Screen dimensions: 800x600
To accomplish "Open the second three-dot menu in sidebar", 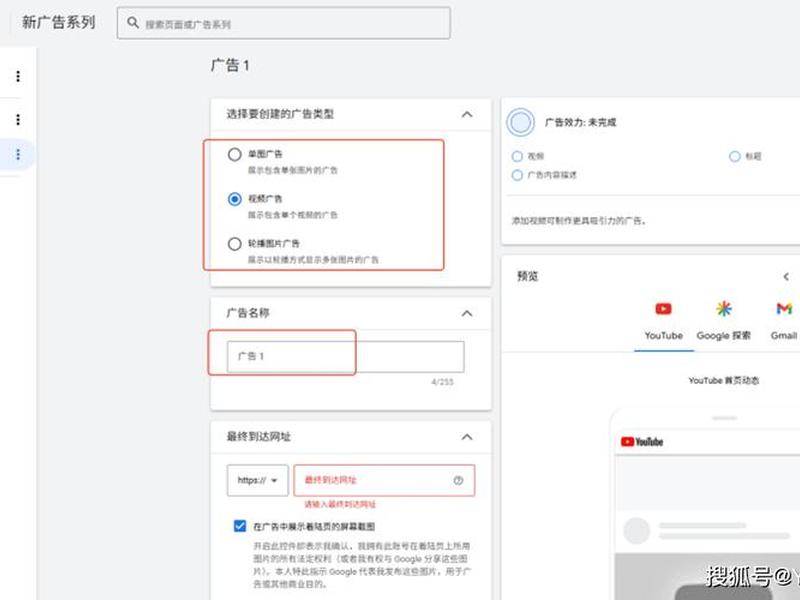I will [18, 119].
